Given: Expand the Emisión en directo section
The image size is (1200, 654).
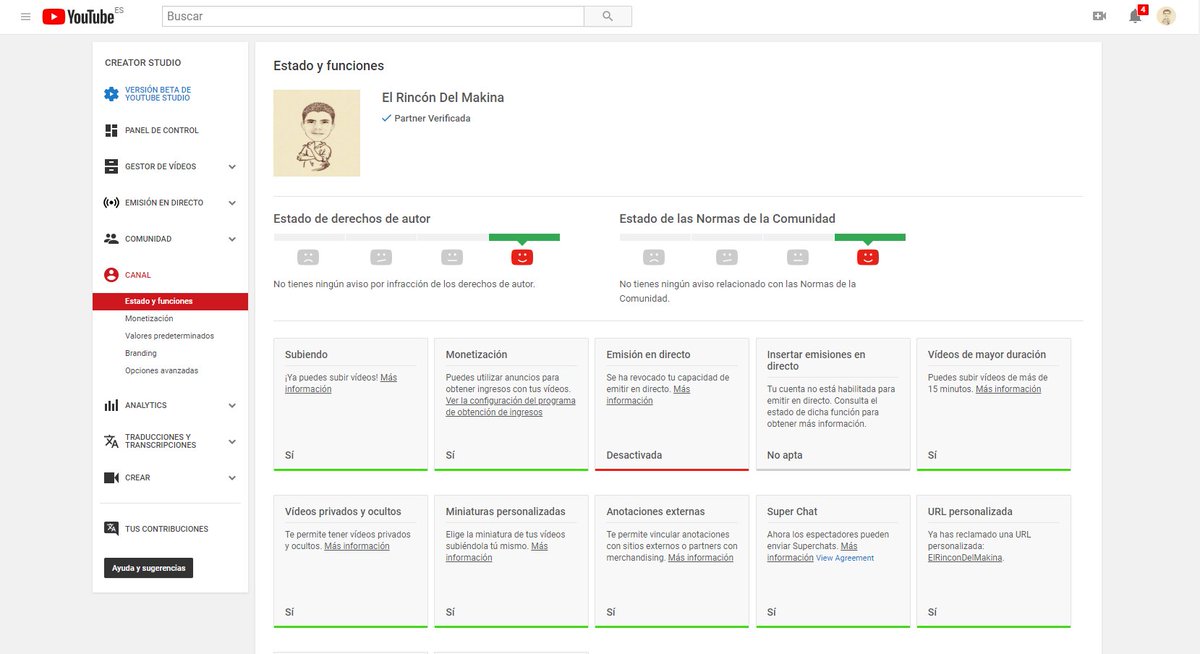Looking at the screenshot, I should (232, 203).
